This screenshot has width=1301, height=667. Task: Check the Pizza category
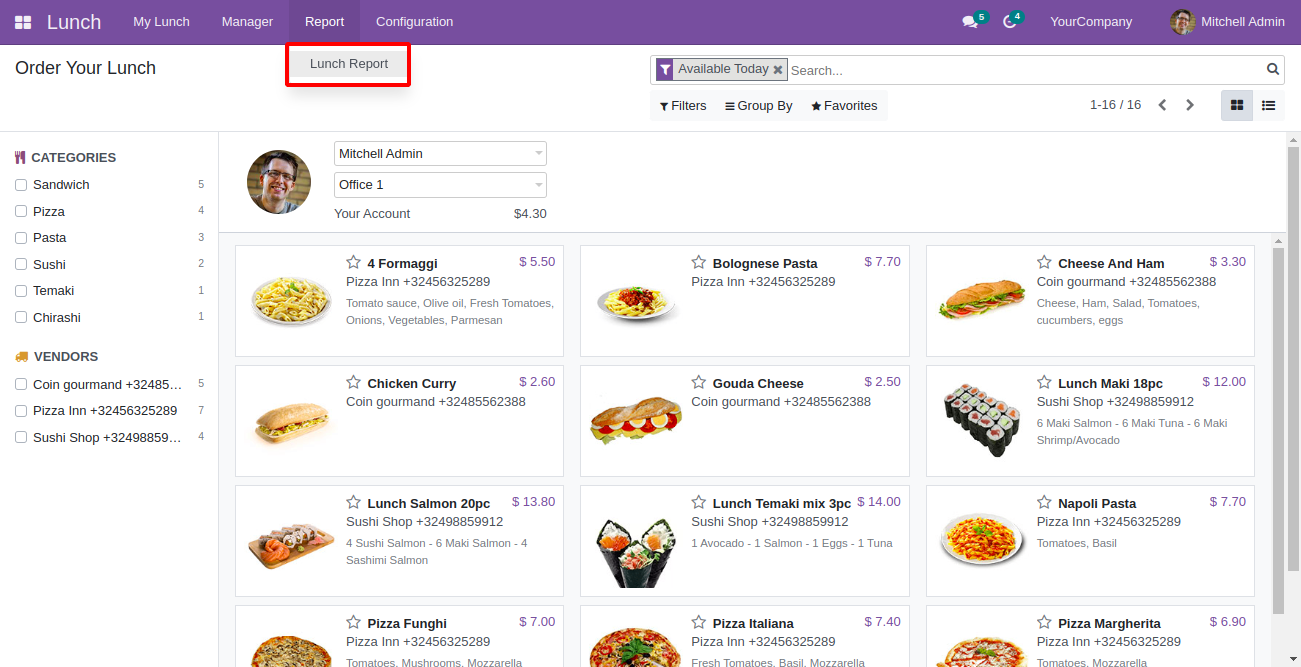pos(21,211)
